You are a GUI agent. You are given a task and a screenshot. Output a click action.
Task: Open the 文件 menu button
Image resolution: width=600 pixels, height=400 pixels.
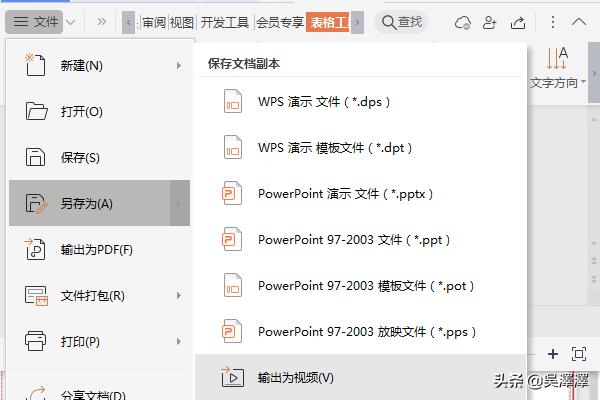click(34, 22)
